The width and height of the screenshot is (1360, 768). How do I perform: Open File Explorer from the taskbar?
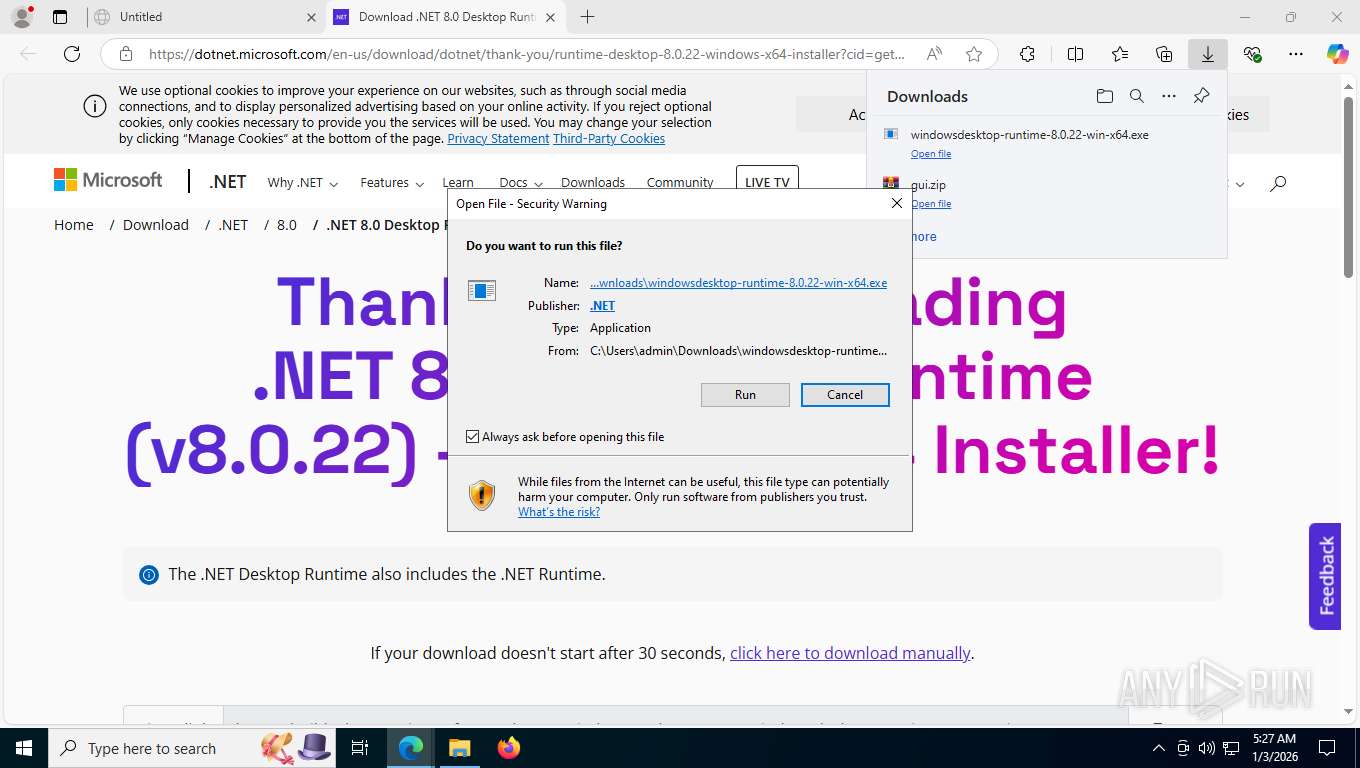click(x=459, y=748)
